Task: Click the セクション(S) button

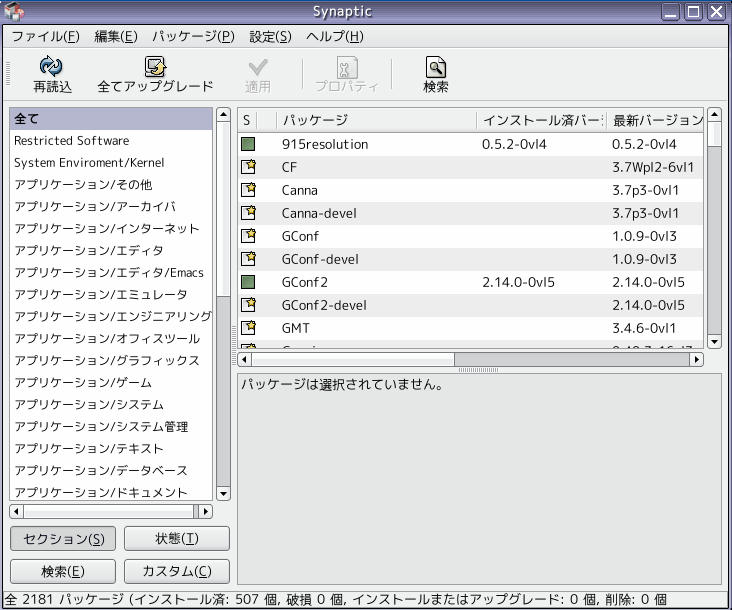Action: coord(63,539)
